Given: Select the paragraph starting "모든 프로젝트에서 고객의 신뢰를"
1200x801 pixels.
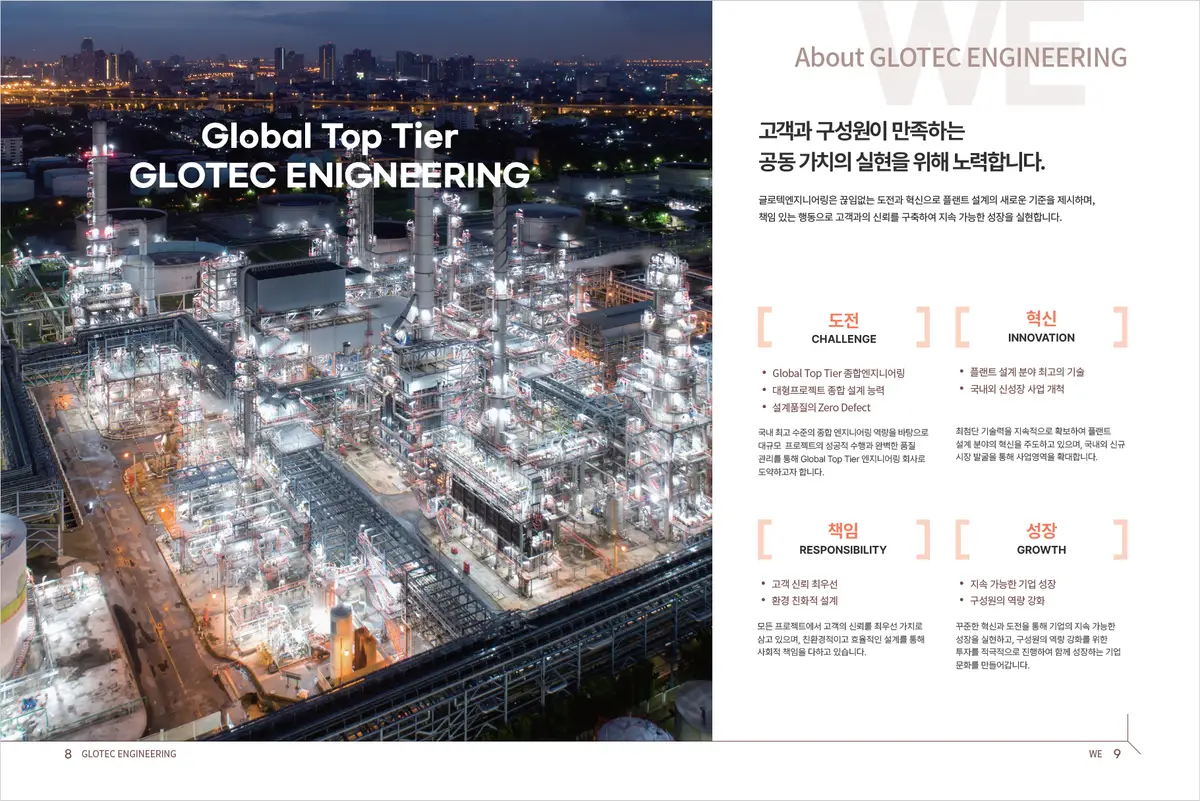Looking at the screenshot, I should (x=842, y=639).
